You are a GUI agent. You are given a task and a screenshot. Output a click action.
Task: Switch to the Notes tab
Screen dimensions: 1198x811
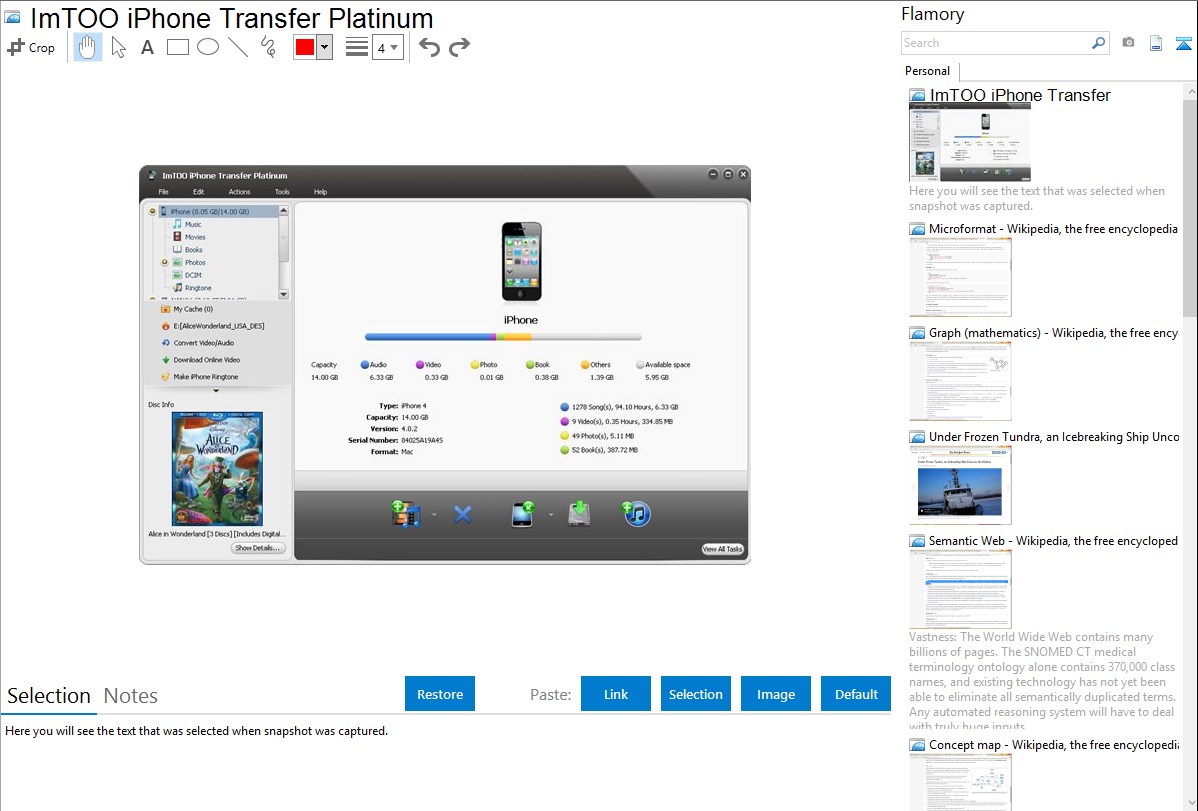pyautogui.click(x=131, y=696)
